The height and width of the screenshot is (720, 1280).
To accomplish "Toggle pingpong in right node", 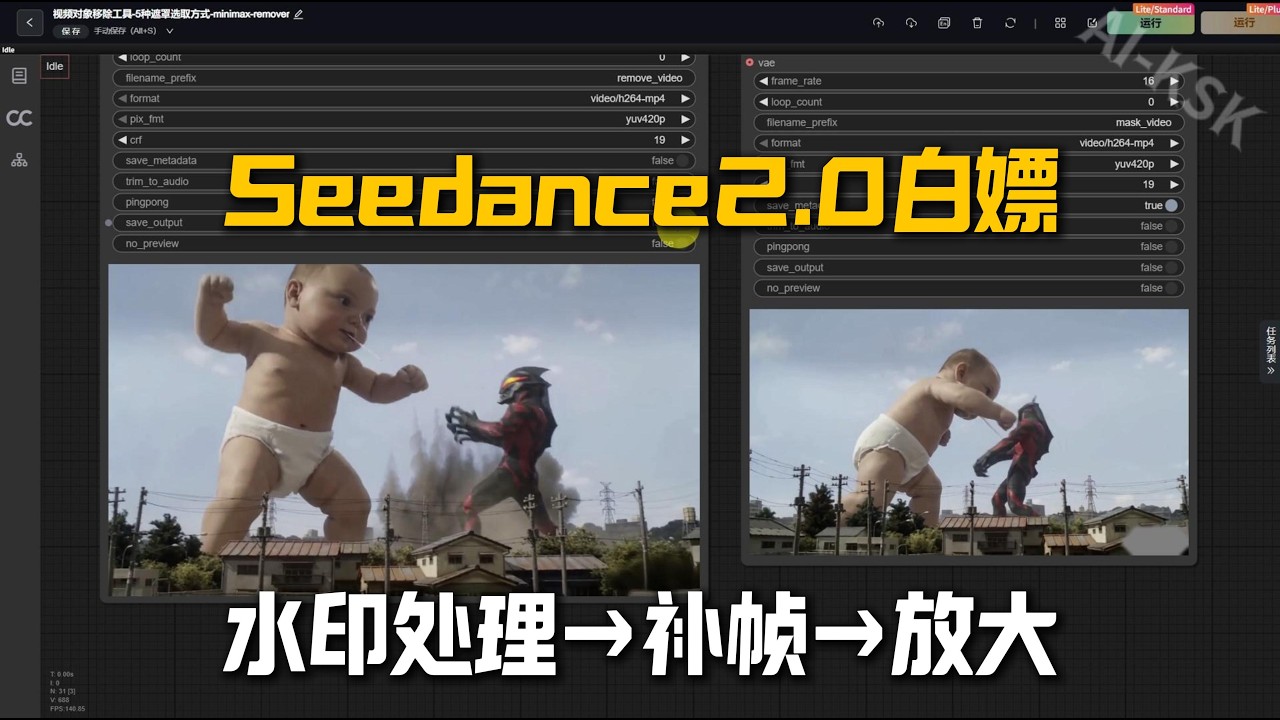I will (1171, 246).
